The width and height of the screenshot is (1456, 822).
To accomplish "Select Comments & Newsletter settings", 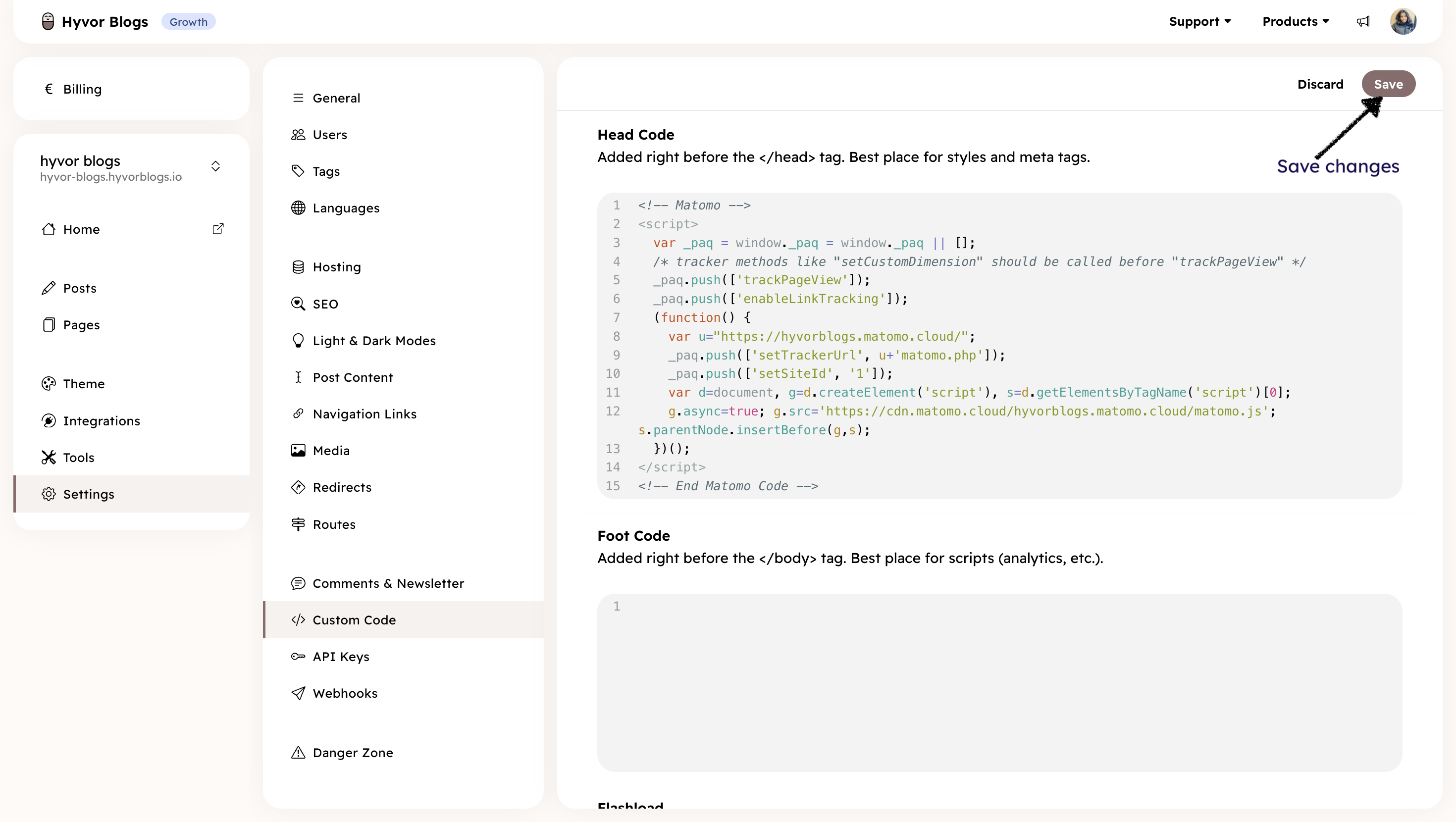I will click(388, 583).
